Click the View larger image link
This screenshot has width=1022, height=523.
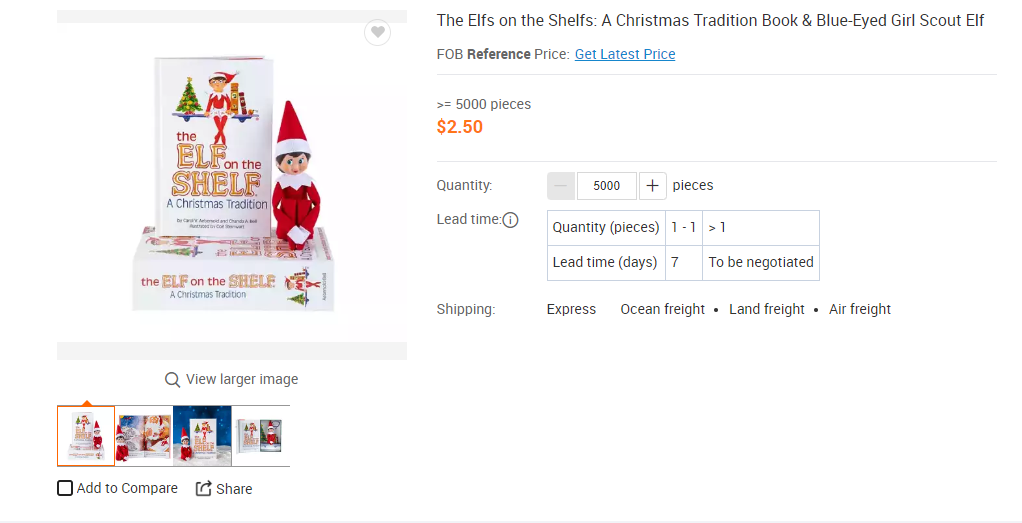(x=242, y=379)
